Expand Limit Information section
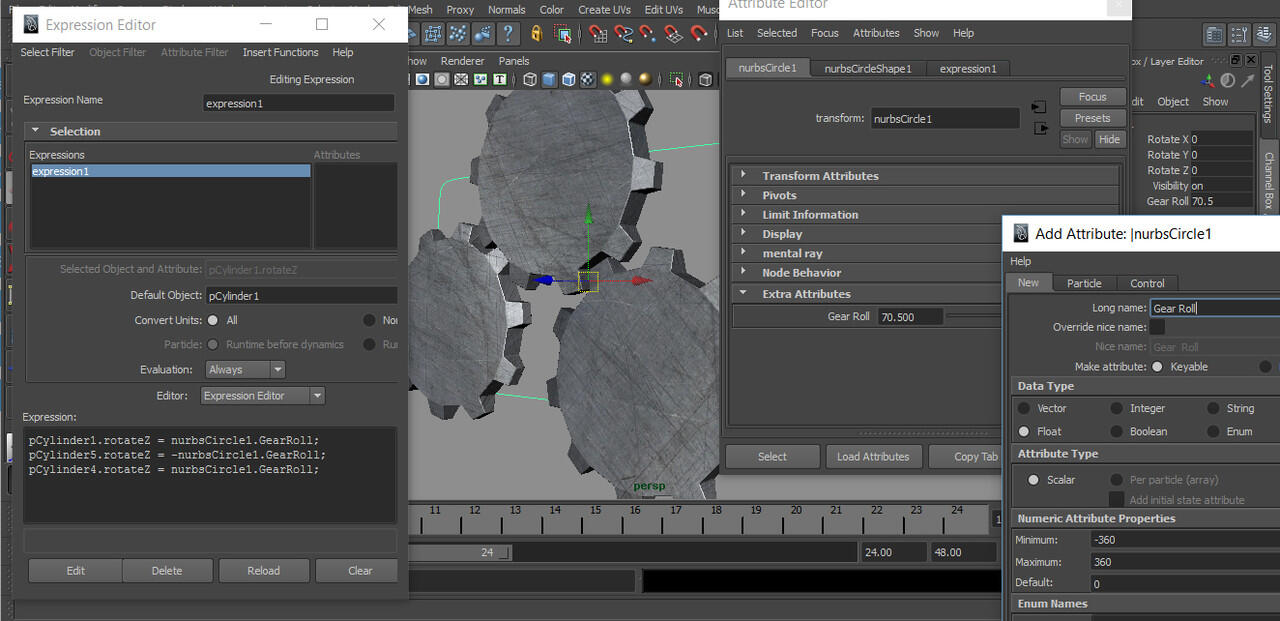This screenshot has height=621, width=1280. click(743, 214)
